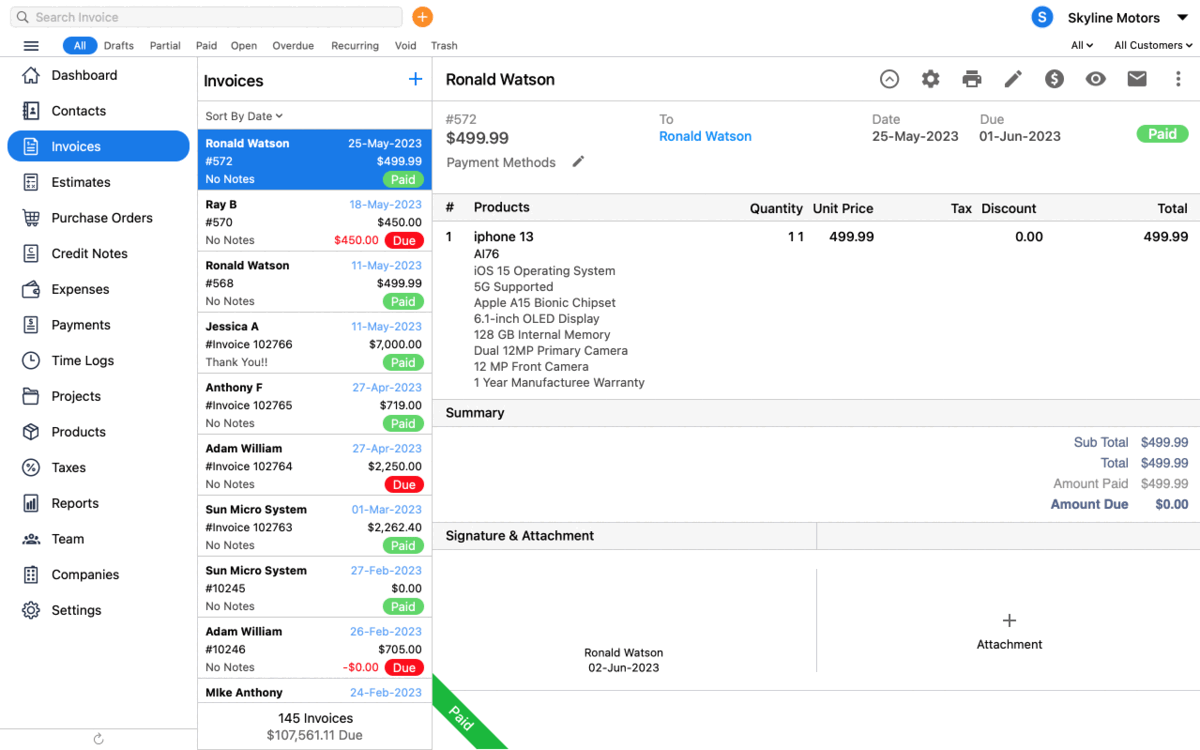Record payment with dollar icon
The image size is (1200, 750).
1054,79
